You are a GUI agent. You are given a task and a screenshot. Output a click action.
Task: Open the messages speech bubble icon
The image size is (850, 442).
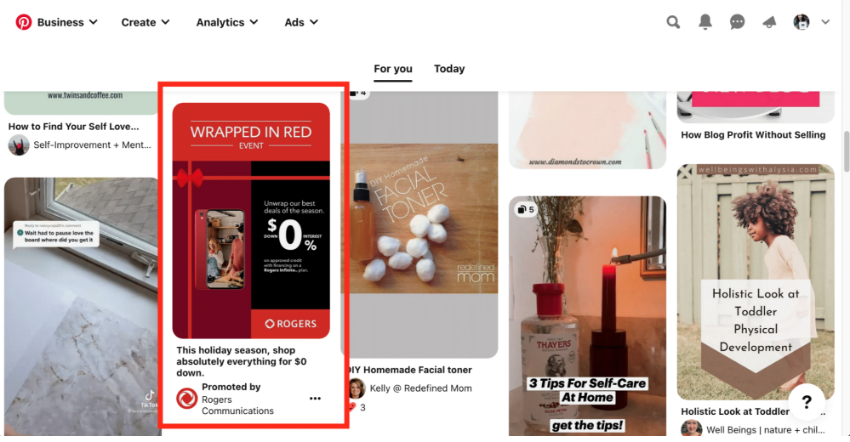coord(737,22)
